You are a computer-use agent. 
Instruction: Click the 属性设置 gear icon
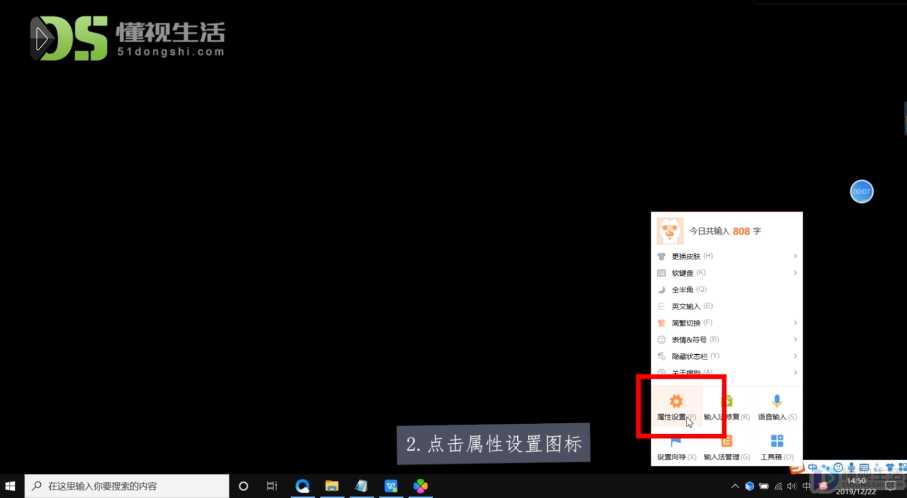click(x=676, y=401)
